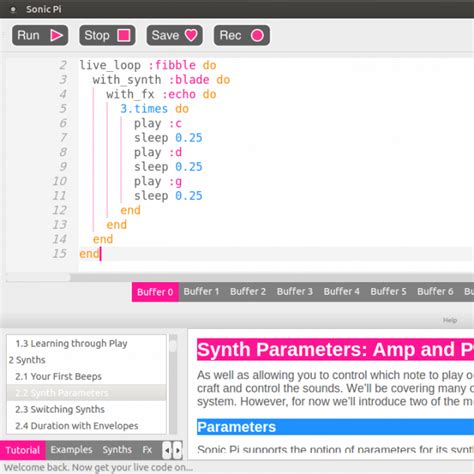Open the Examples tab
Screen dimensions: 474x474
click(x=71, y=450)
